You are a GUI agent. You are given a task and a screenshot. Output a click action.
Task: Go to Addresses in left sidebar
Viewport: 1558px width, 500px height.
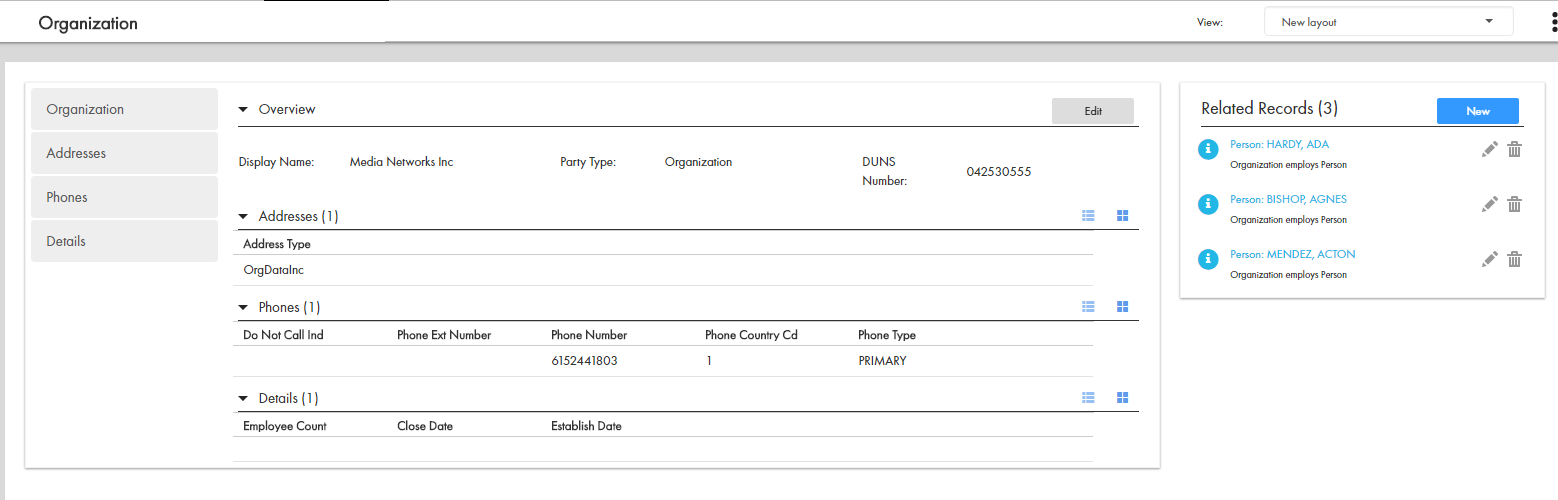[124, 153]
